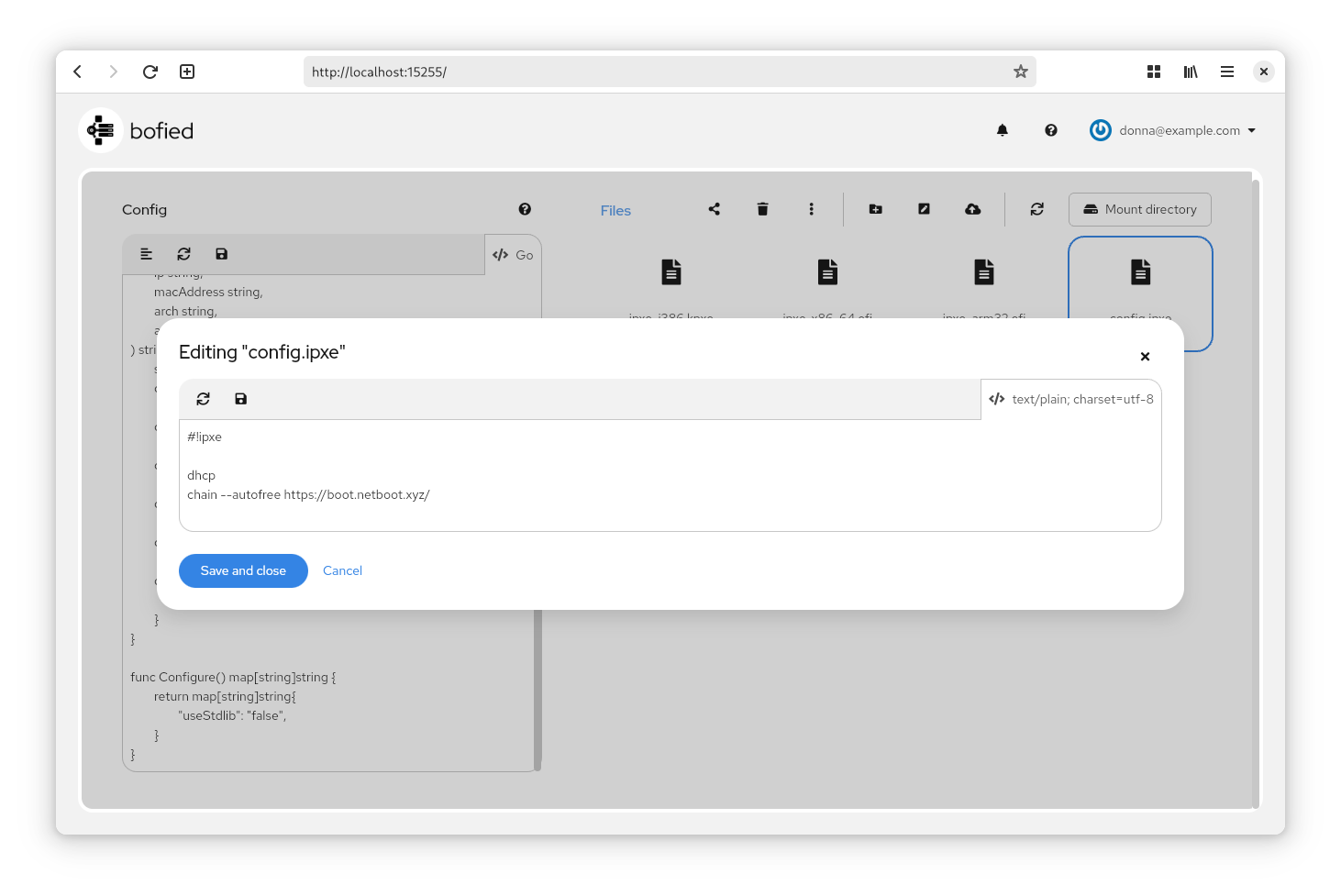1341x896 pixels.
Task: Click the share icon in Files toolbar
Action: pos(714,209)
